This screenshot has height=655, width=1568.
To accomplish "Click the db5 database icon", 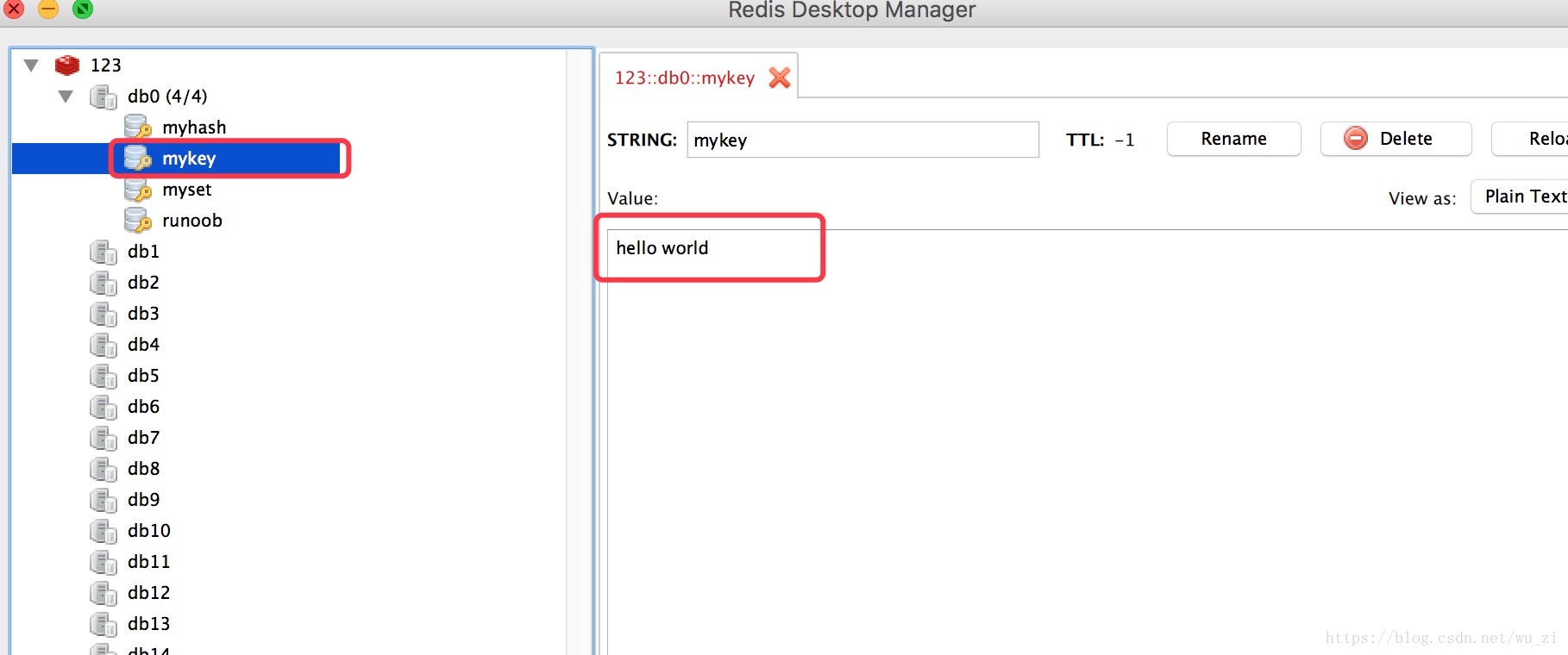I will tap(103, 376).
